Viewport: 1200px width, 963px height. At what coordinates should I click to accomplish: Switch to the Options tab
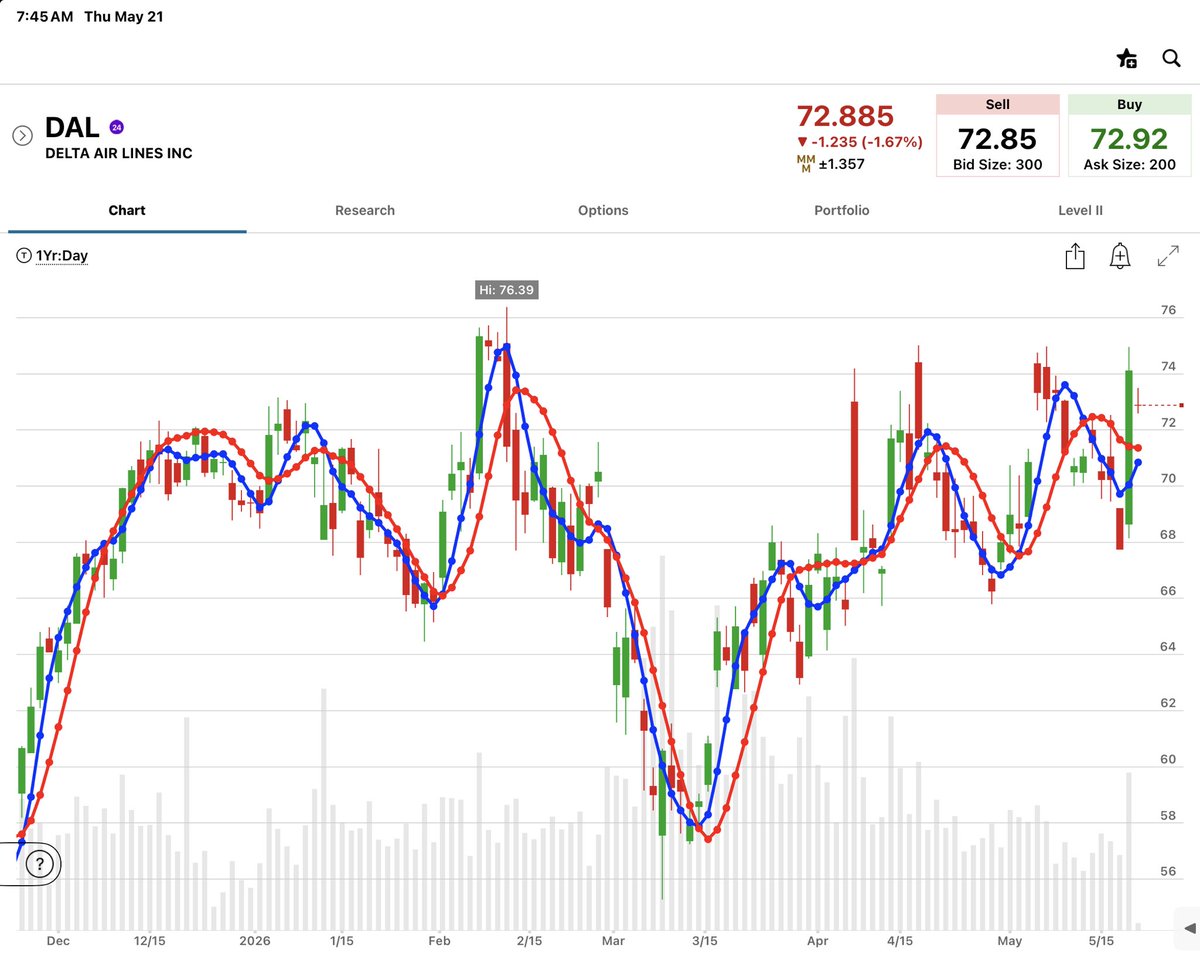point(603,210)
